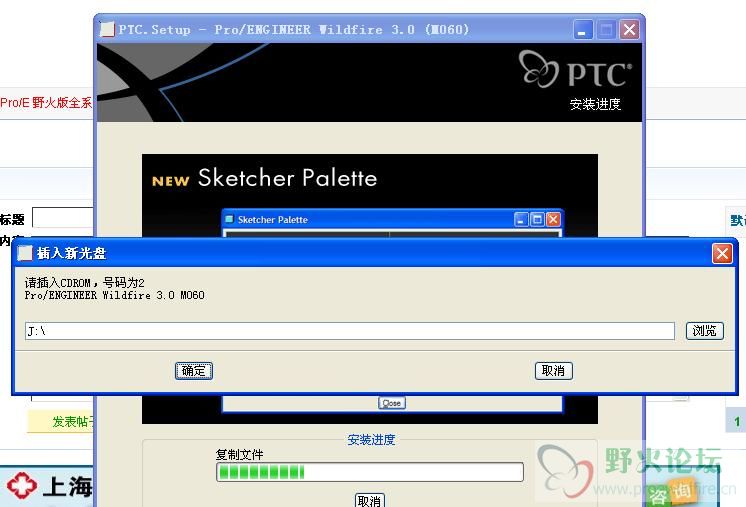Viewport: 746px width, 507px height.
Task: Close the PTC.Setup window
Action: 629,30
